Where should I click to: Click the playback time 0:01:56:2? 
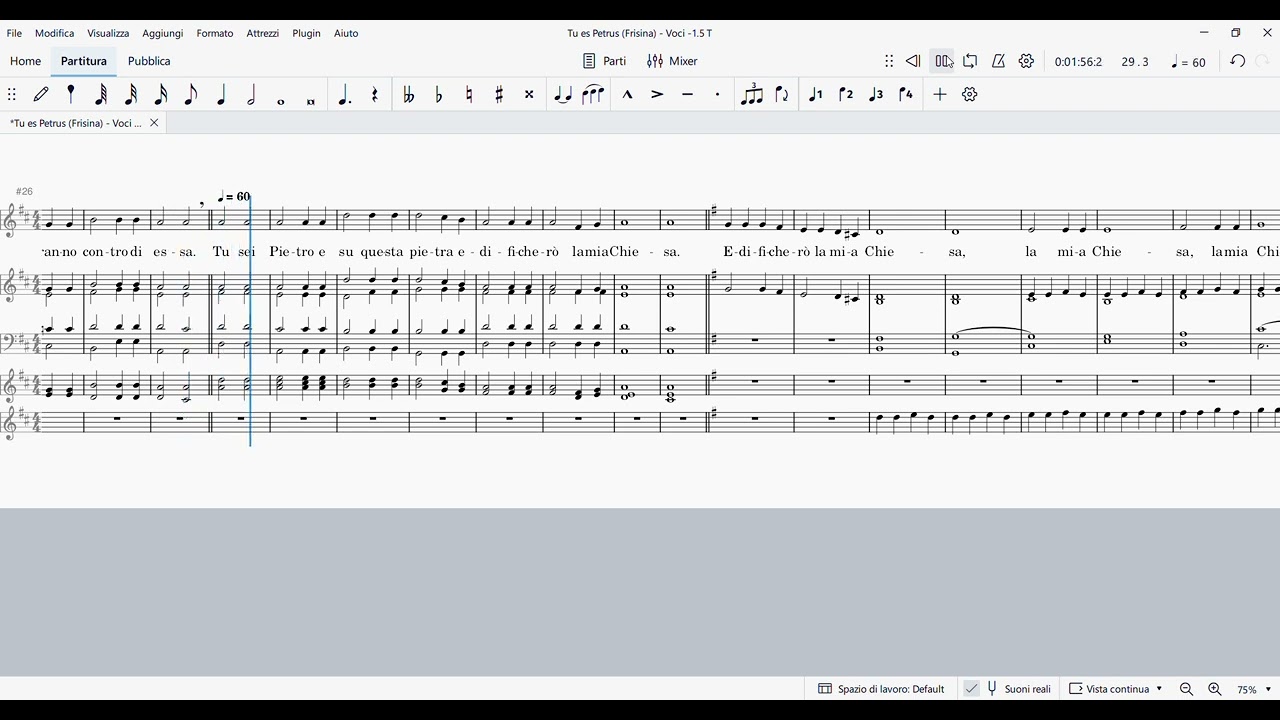[x=1078, y=62]
